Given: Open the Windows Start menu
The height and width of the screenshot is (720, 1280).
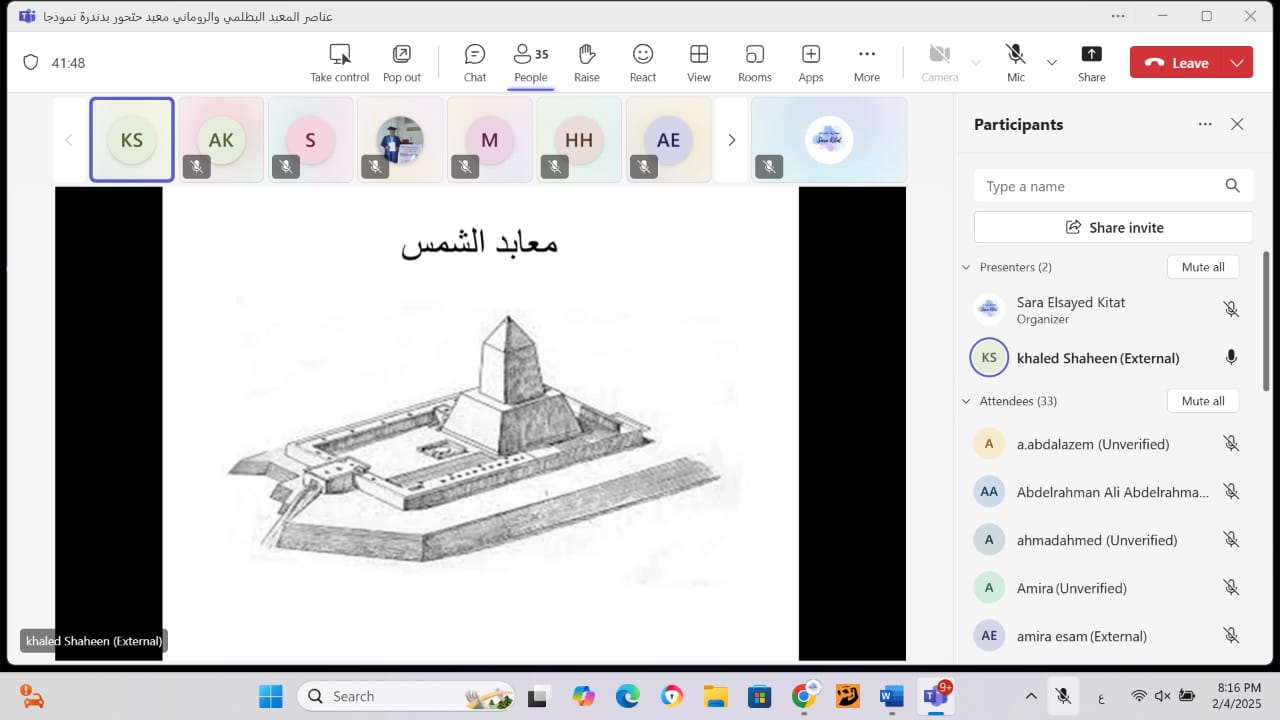Looking at the screenshot, I should coord(271,696).
